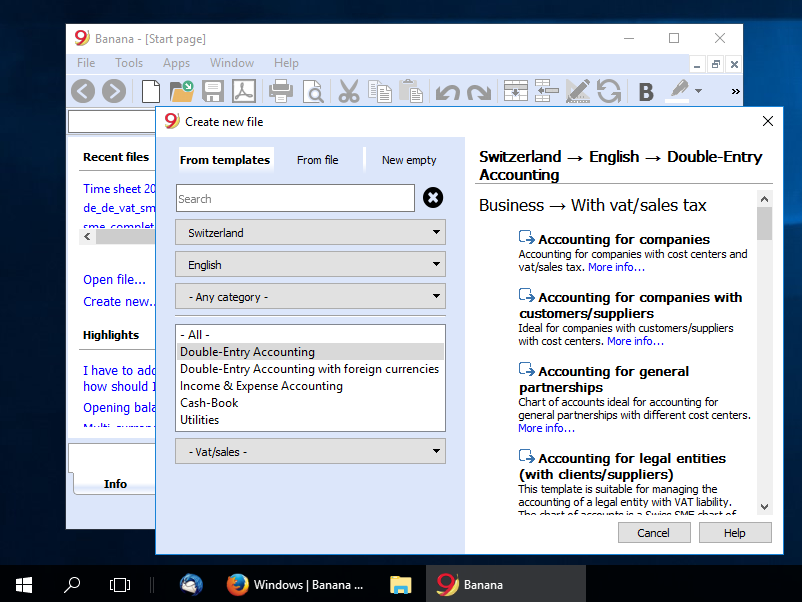Click the Cut scissors icon
This screenshot has width=802, height=602.
[349, 92]
